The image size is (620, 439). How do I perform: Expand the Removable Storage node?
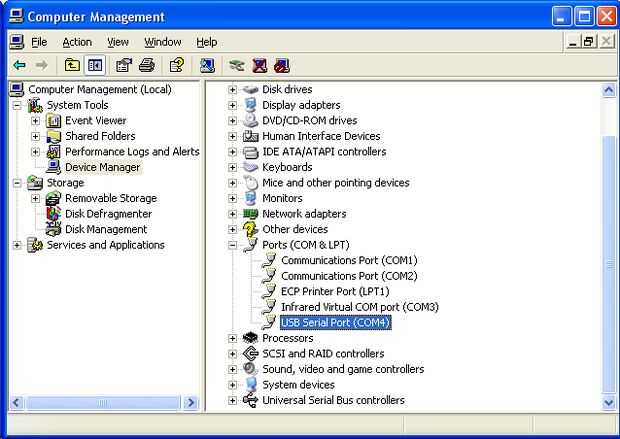point(36,199)
